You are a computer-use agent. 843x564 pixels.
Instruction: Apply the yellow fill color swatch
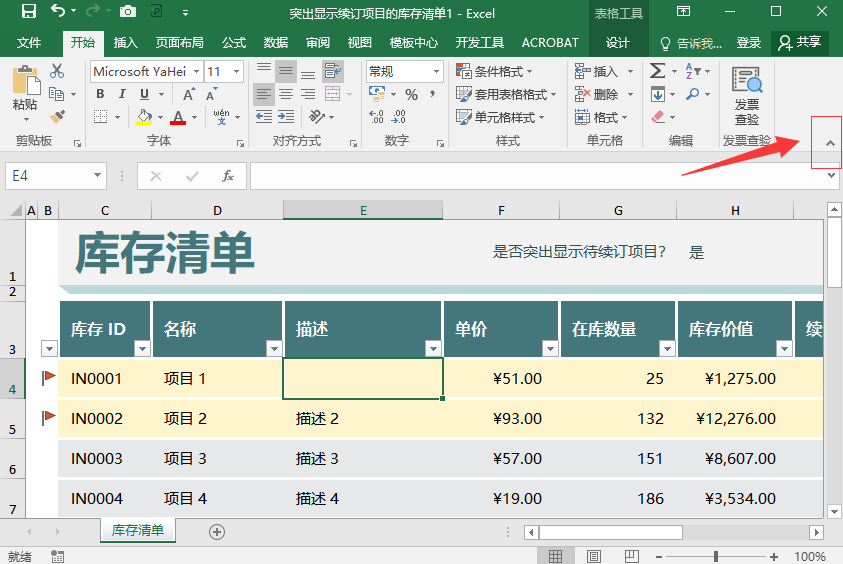click(144, 117)
